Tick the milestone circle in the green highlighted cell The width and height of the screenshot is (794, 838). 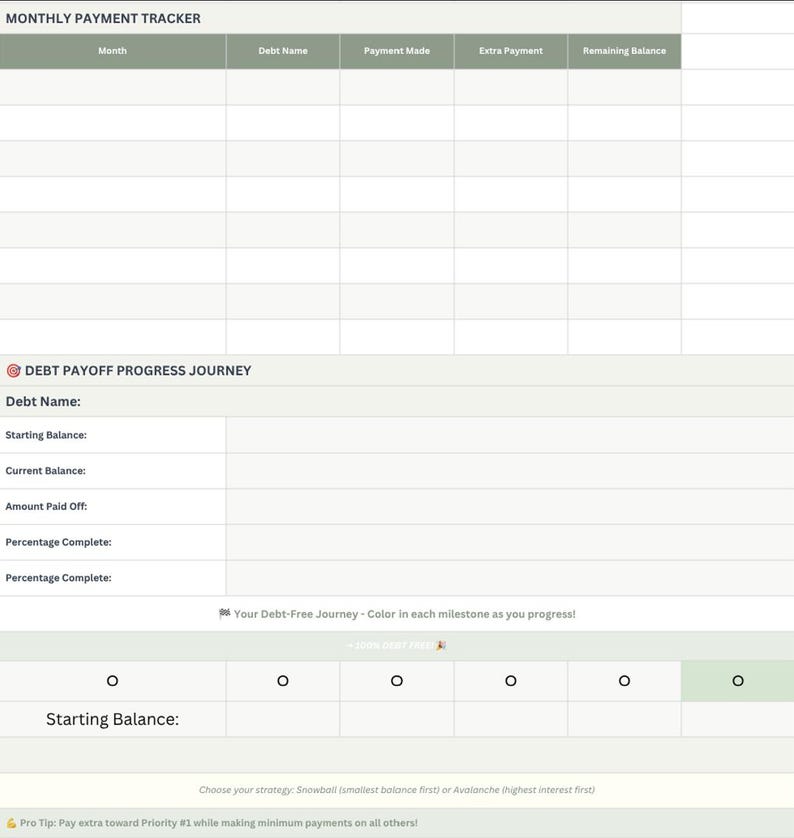pyautogui.click(x=738, y=680)
